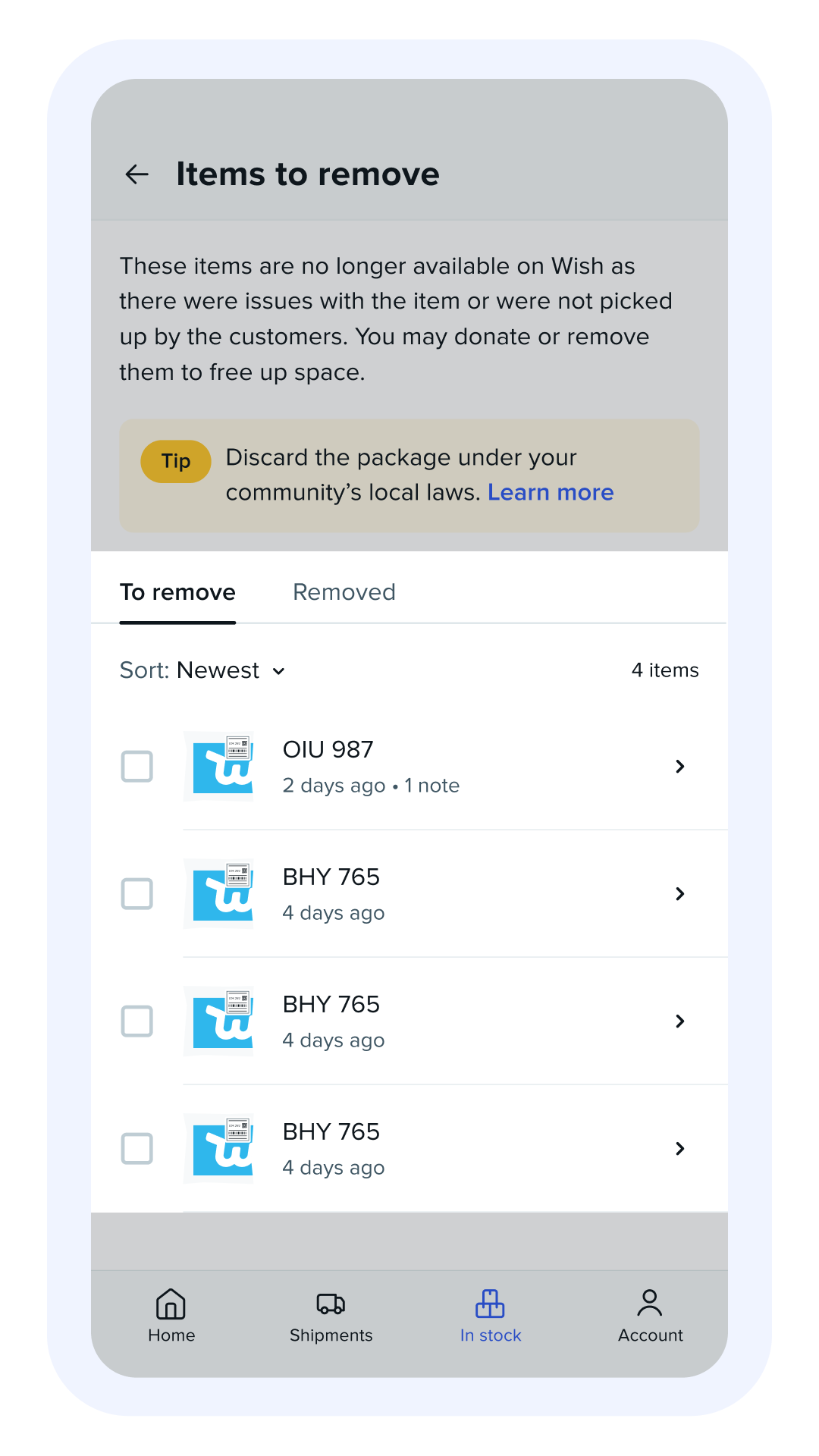Click the 4 items count
The width and height of the screenshot is (819, 1456).
[665, 670]
